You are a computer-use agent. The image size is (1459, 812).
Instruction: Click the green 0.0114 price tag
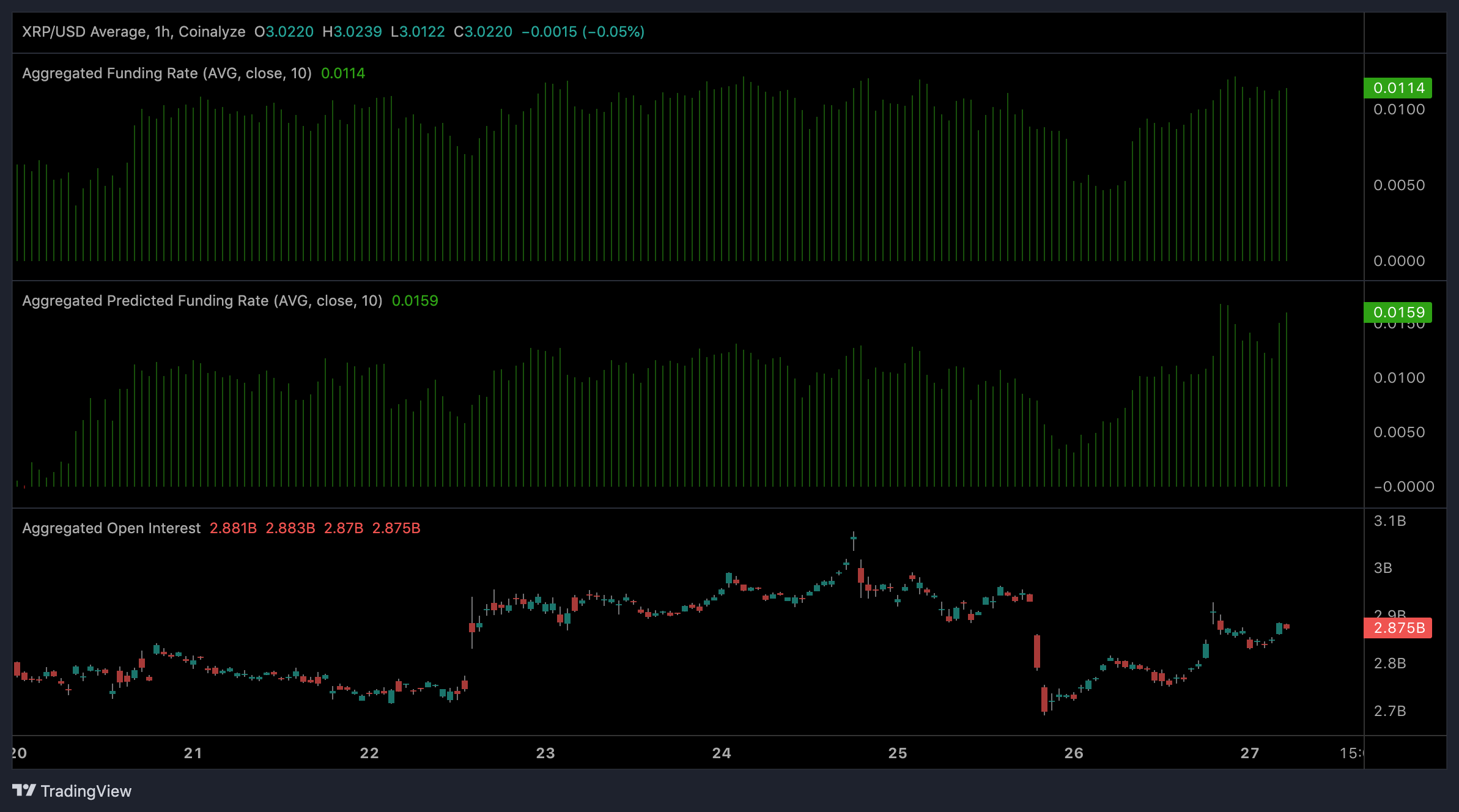pyautogui.click(x=1398, y=88)
